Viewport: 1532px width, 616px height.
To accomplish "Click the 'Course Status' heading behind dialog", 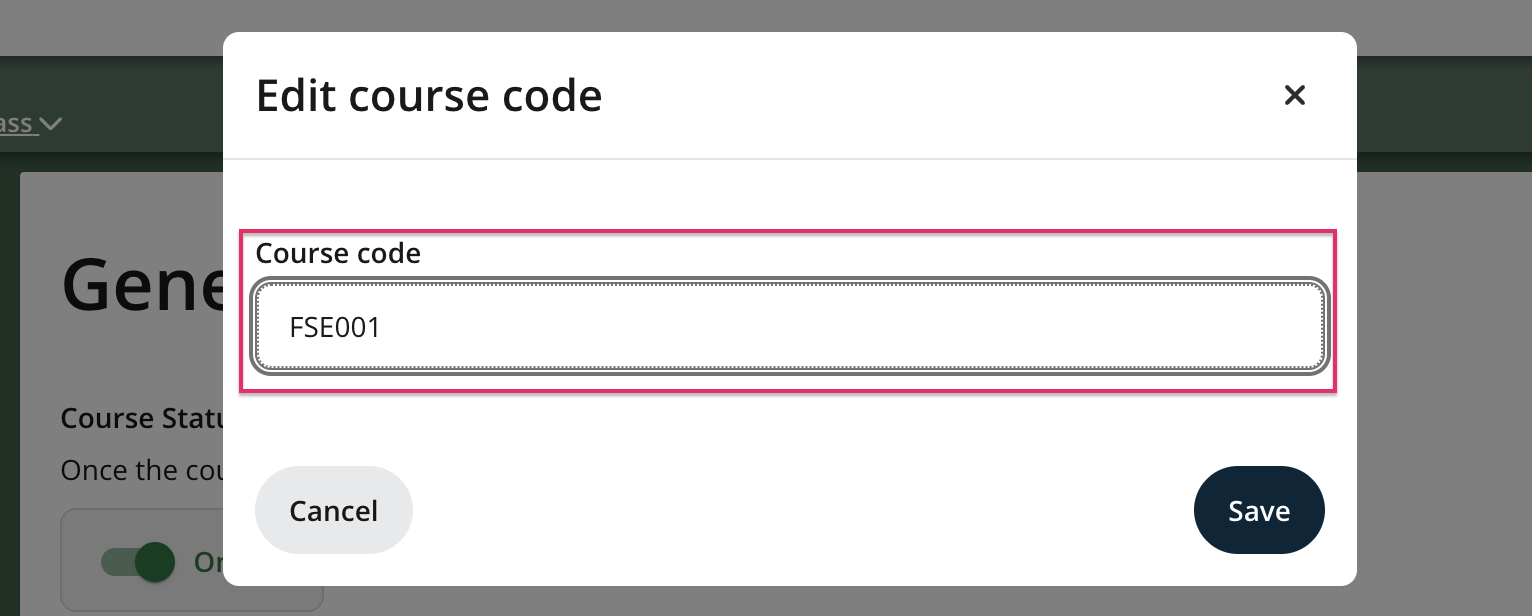I will point(141,418).
